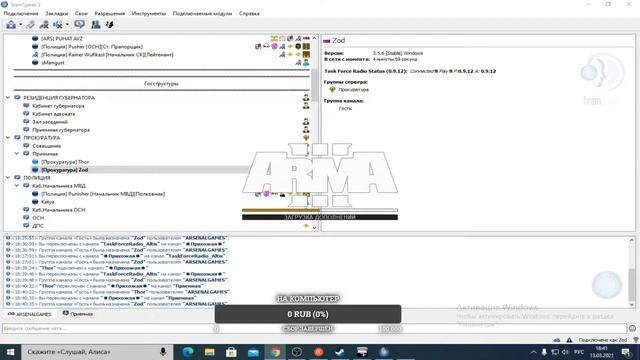640x360 pixels.
Task: Open Steam from the taskbar
Action: tap(340, 352)
